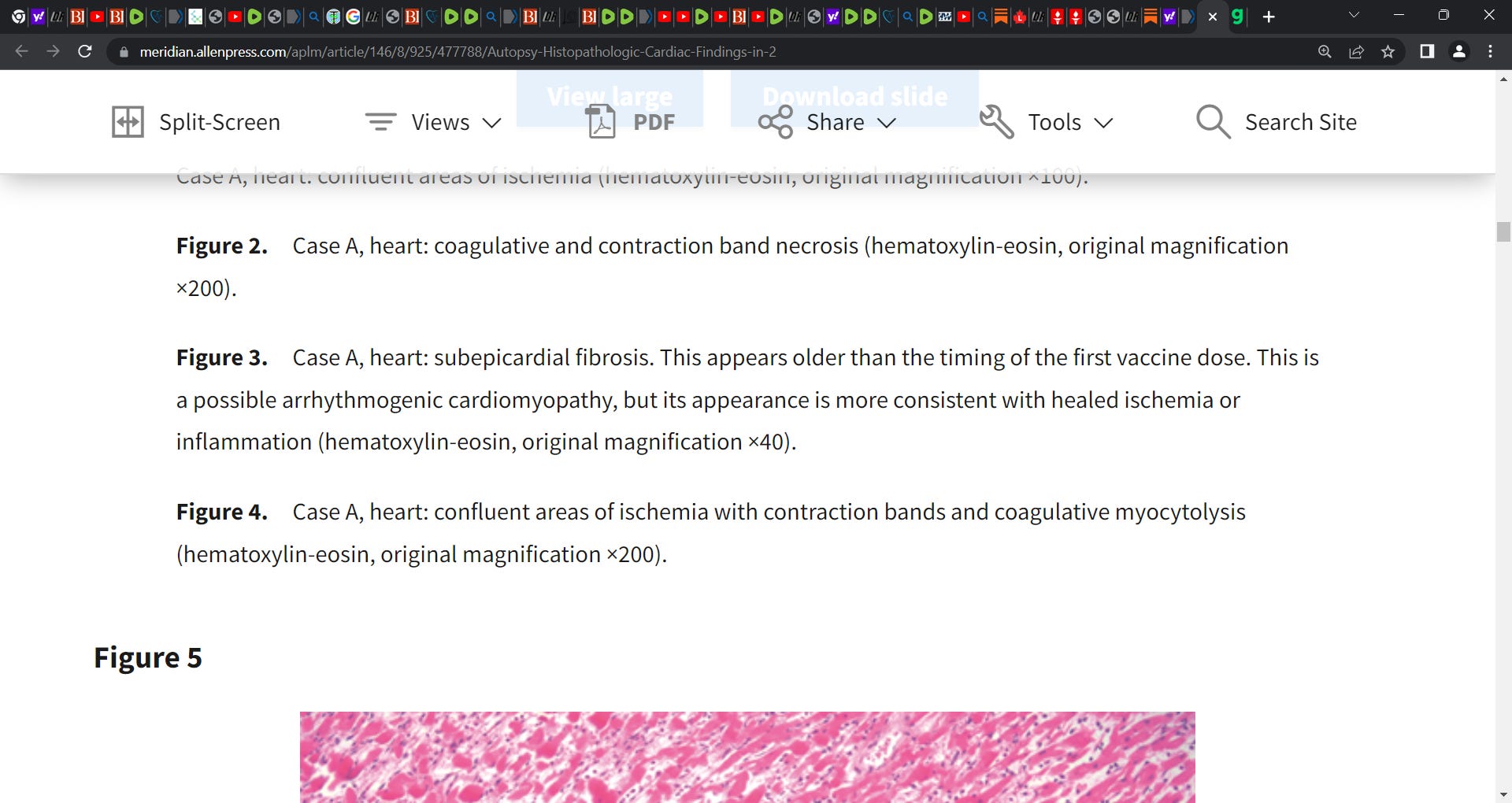Switch to the green grid icon tab
Screen dimensions: 1512x803
click(195, 17)
